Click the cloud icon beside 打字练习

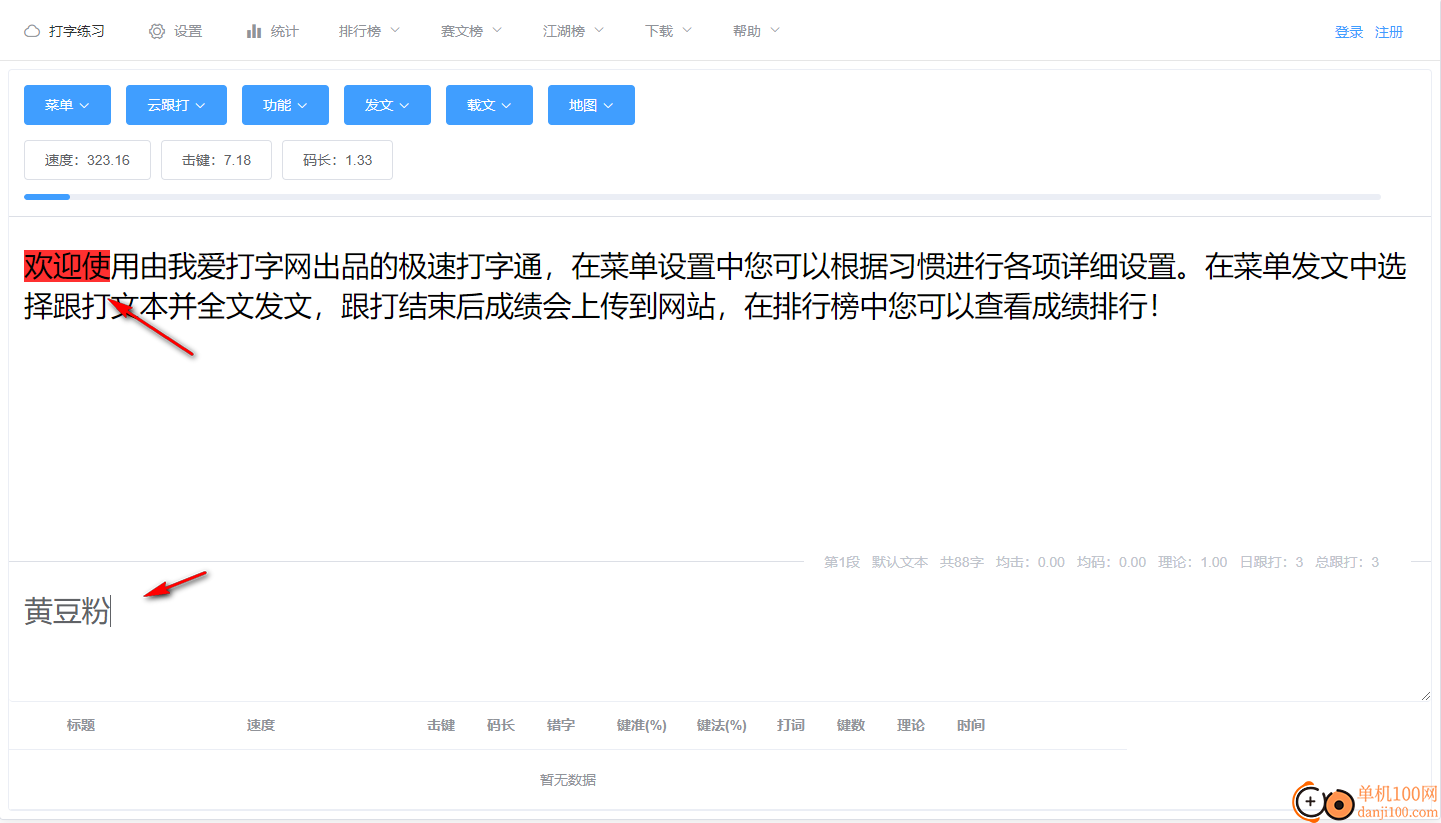(32, 31)
